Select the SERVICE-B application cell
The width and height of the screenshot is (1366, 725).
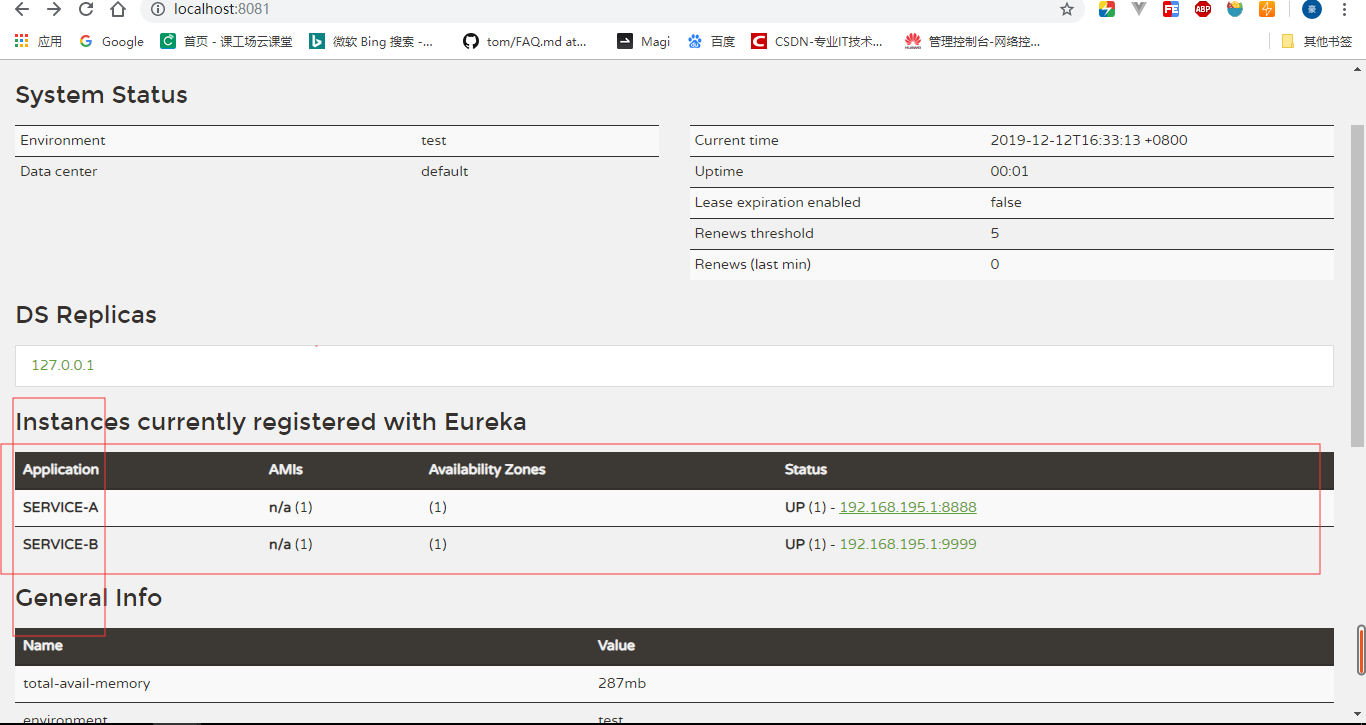pos(61,544)
